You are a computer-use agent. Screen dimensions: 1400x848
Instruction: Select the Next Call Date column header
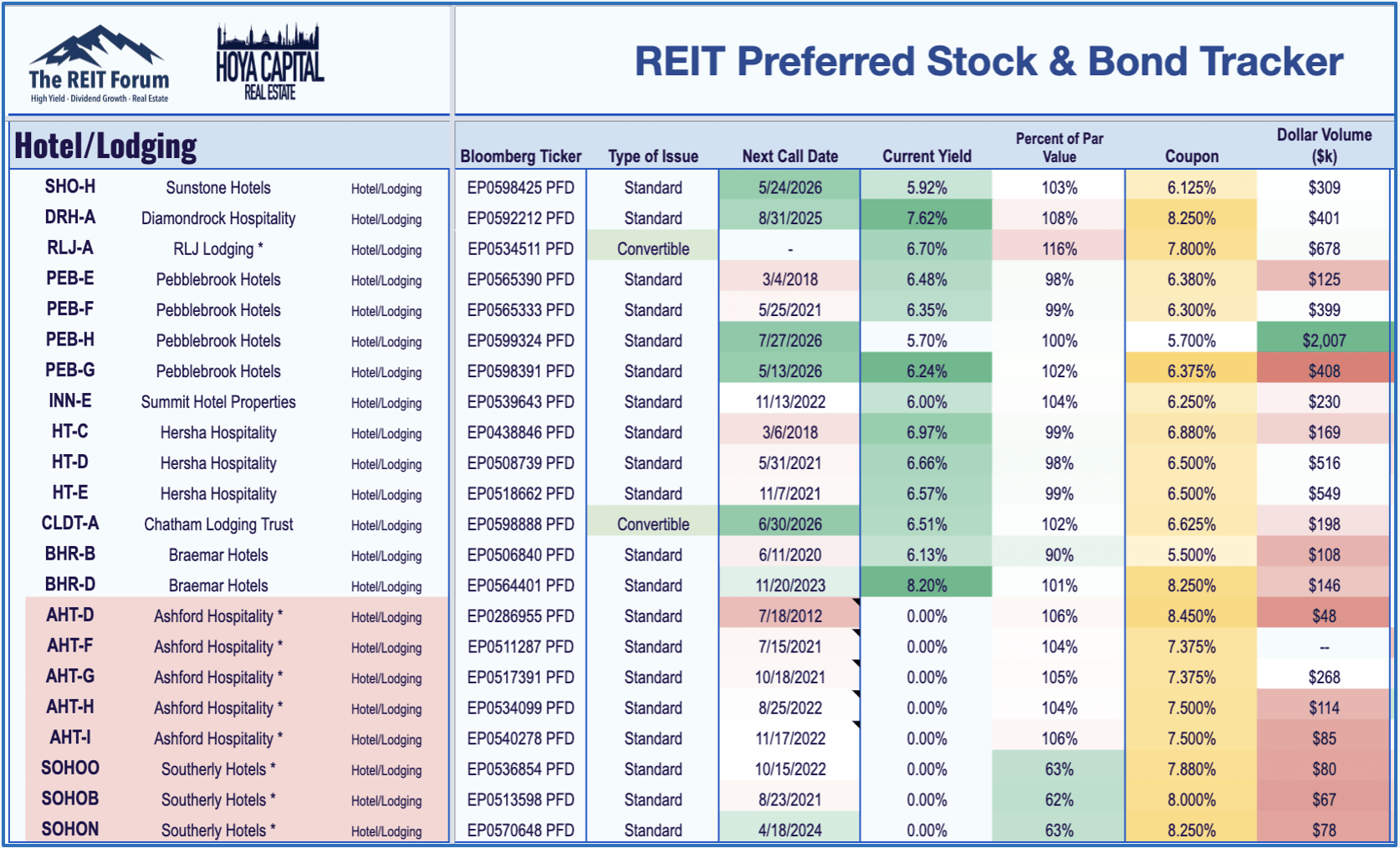coord(789,156)
